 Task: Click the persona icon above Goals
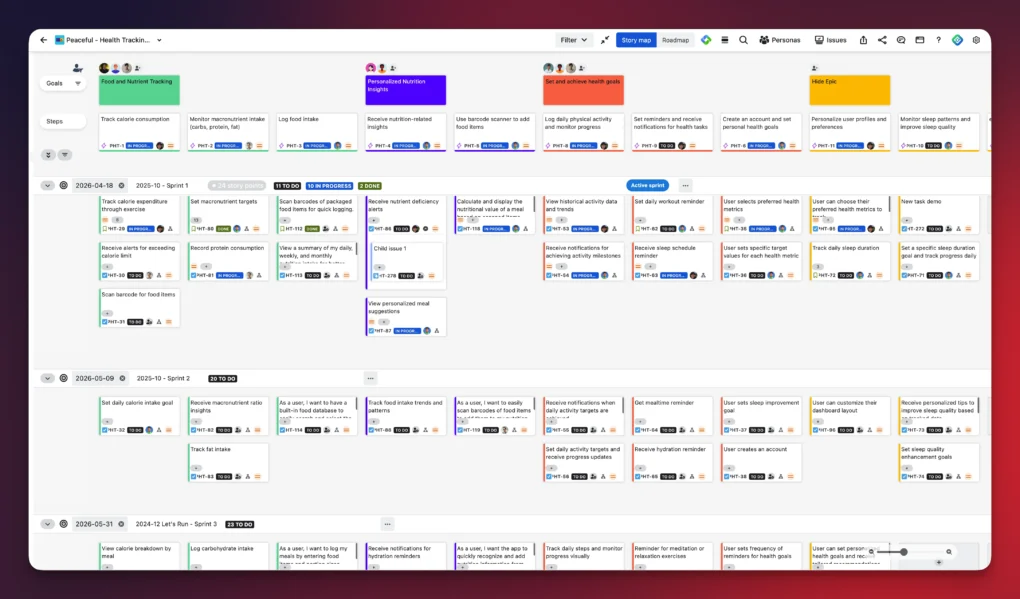tap(77, 68)
